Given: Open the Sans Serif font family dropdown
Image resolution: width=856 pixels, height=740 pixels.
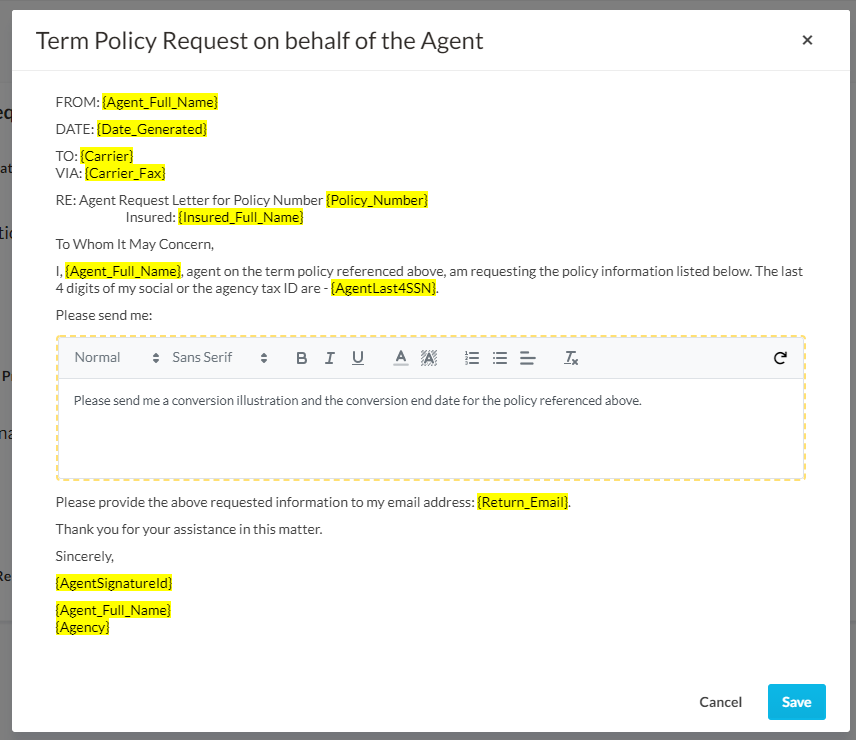Looking at the screenshot, I should pyautogui.click(x=203, y=357).
